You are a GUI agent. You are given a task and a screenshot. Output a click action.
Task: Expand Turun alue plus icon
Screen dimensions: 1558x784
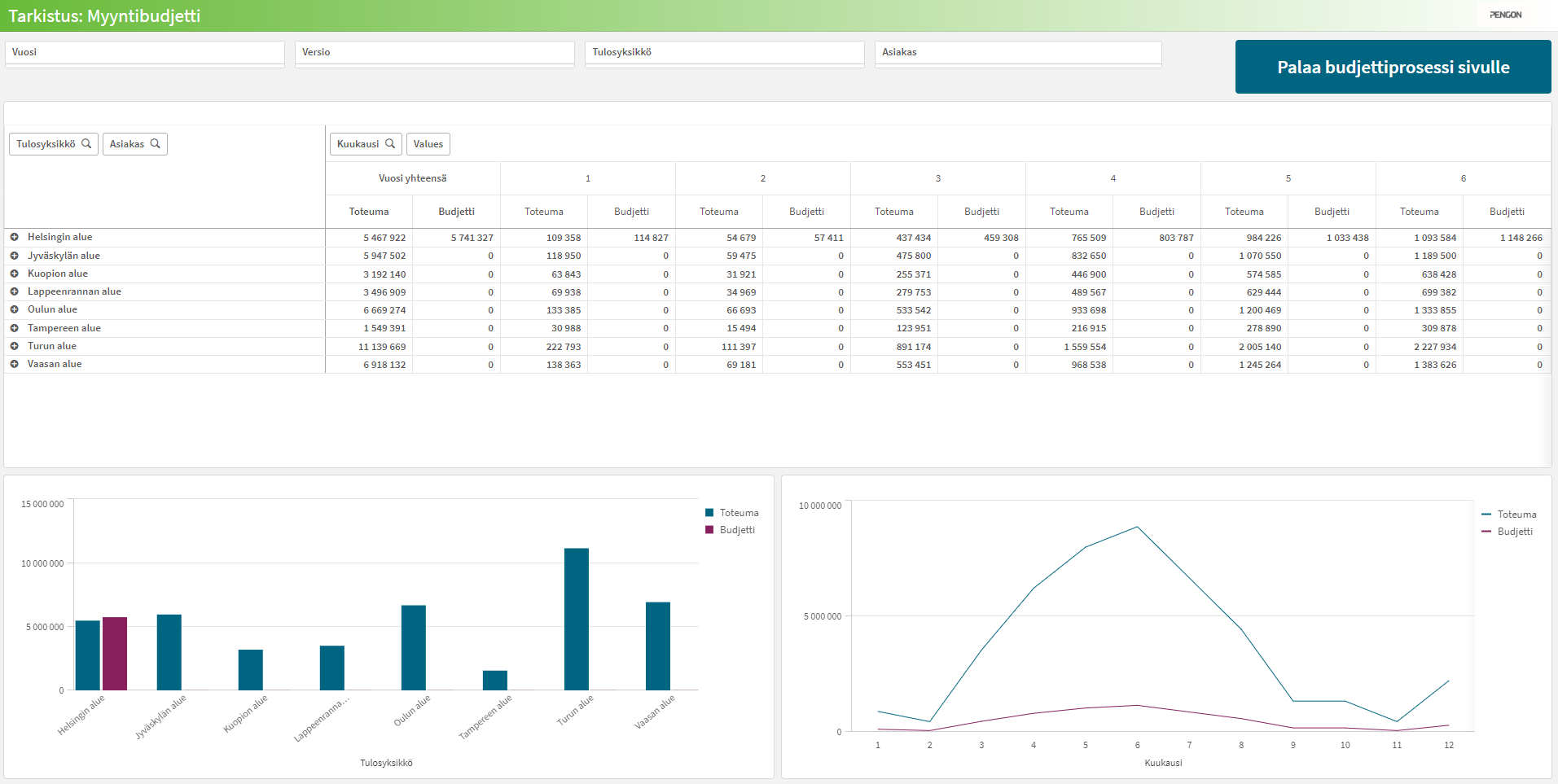(15, 346)
